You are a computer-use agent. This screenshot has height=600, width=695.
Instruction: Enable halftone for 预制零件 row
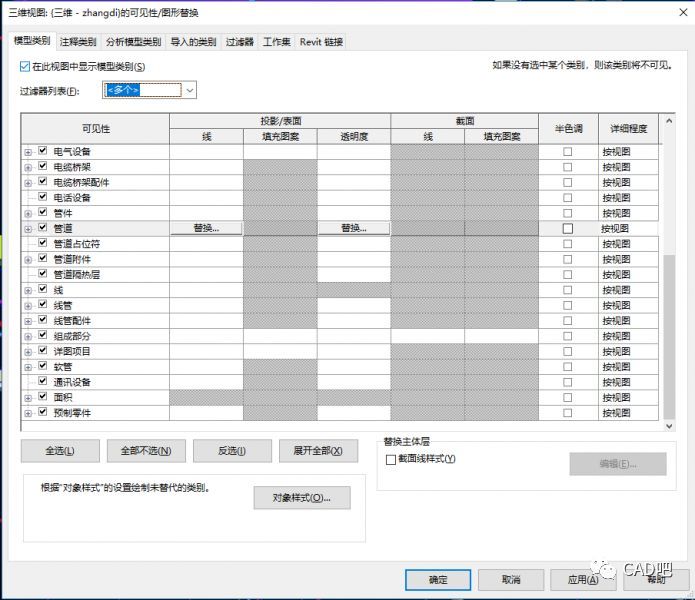(x=568, y=413)
